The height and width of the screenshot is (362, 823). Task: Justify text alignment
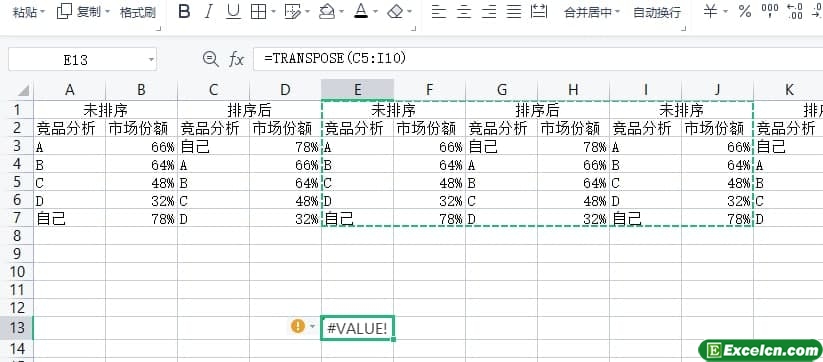point(514,12)
